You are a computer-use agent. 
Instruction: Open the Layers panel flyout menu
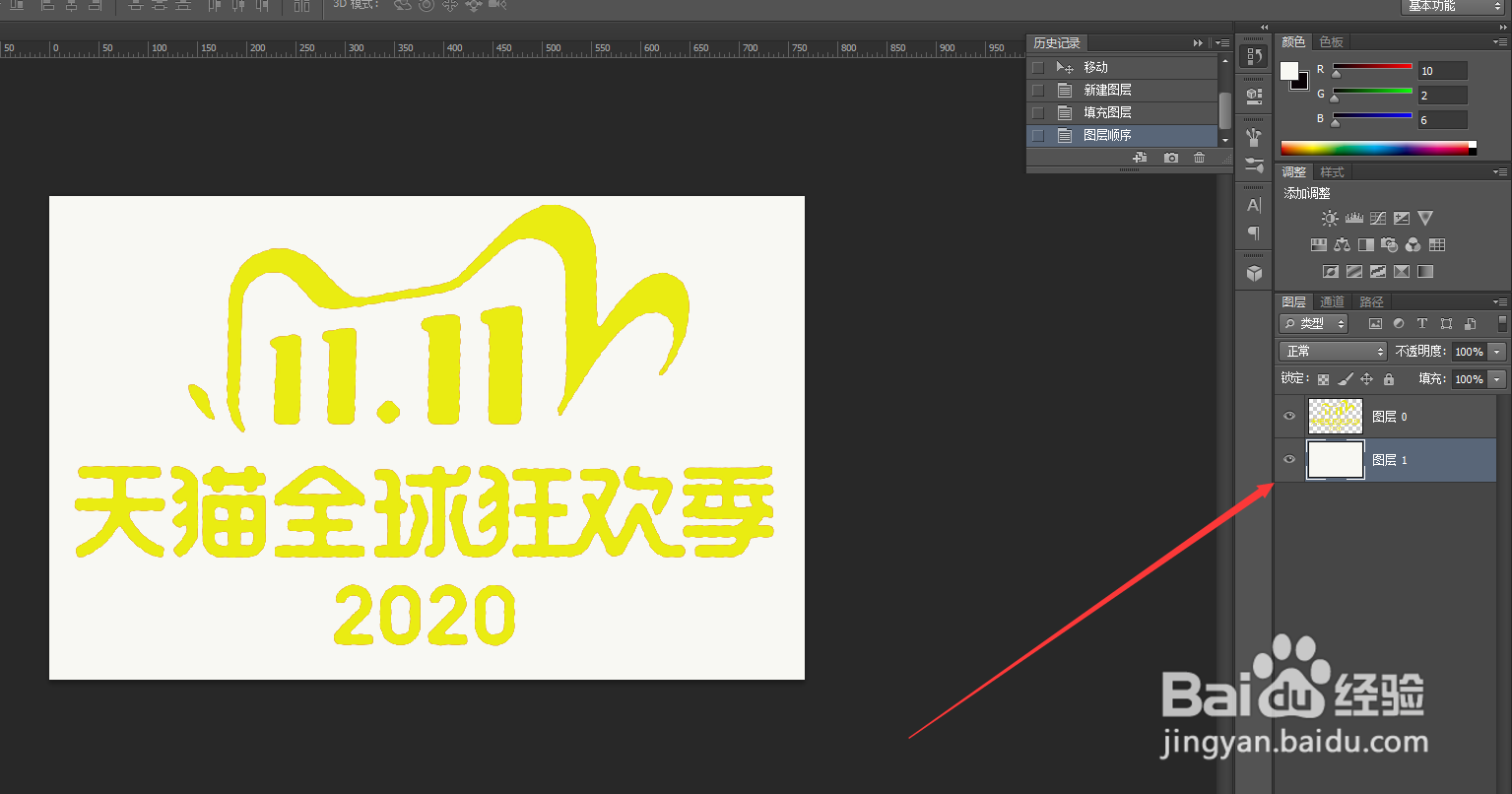(1500, 301)
